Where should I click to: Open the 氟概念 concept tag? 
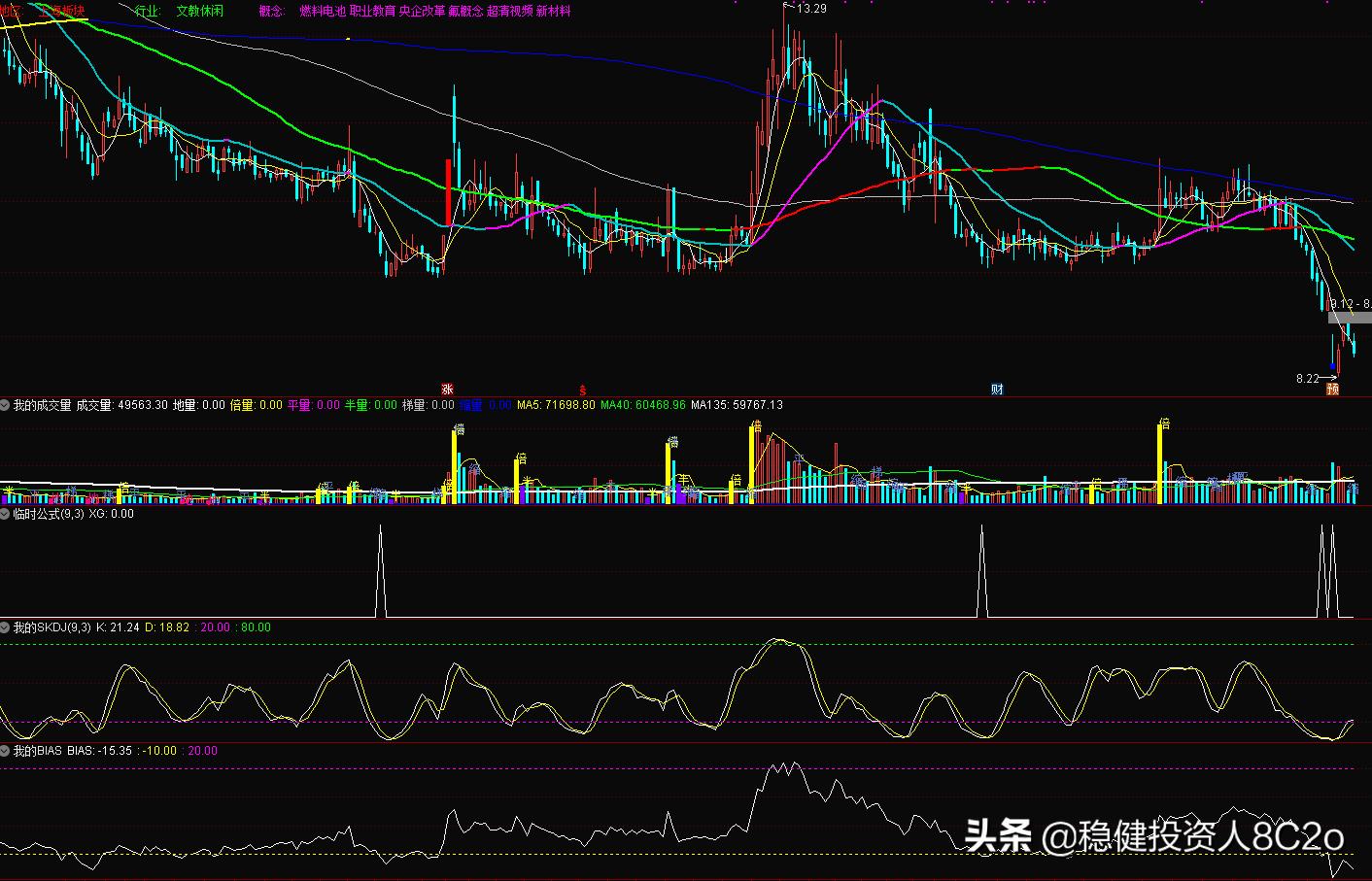click(465, 12)
